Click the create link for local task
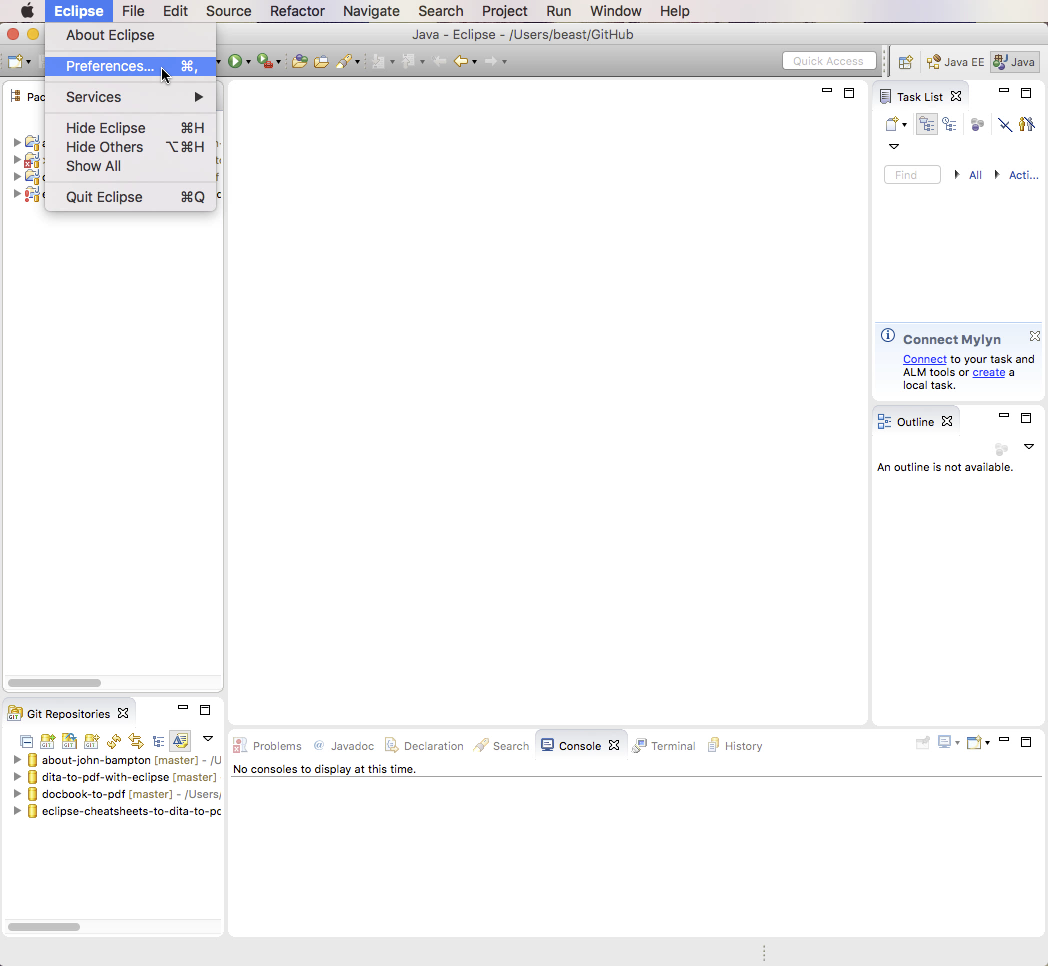 (989, 372)
